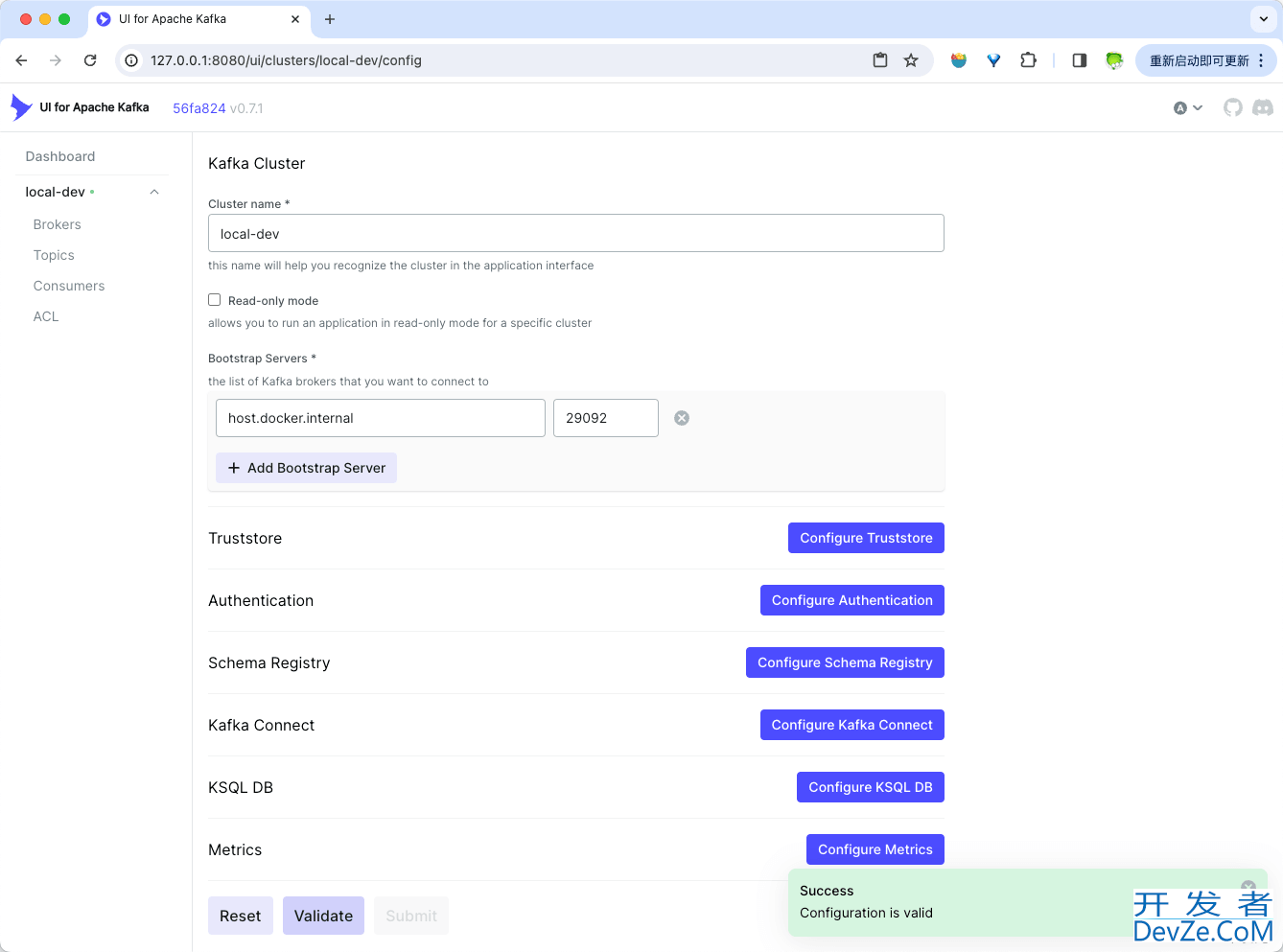Open the 56fa824 commit link
The height and width of the screenshot is (952, 1283).
pyautogui.click(x=199, y=108)
